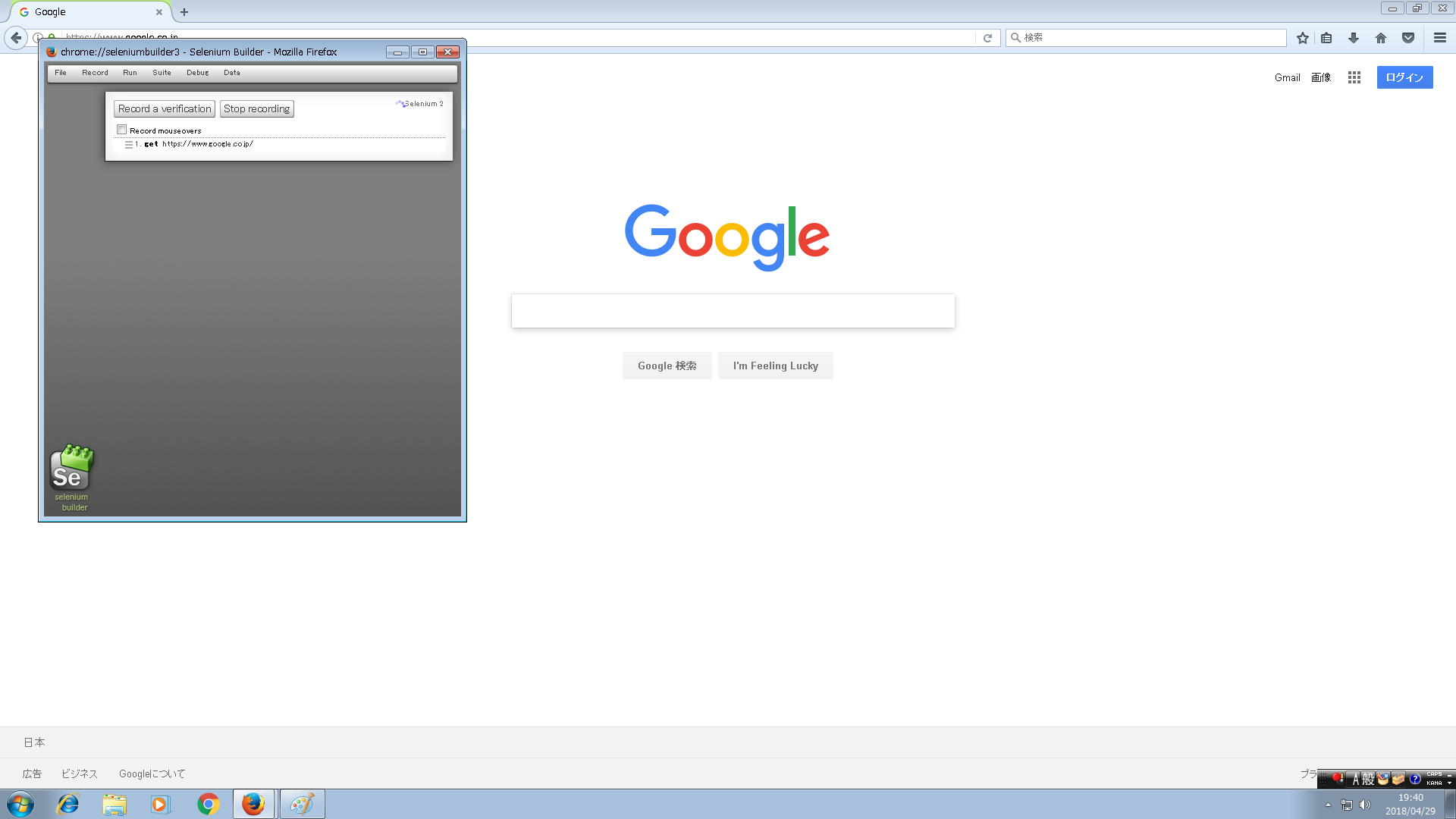Open the Run menu in Selenium Builder
The width and height of the screenshot is (1456, 819).
130,73
